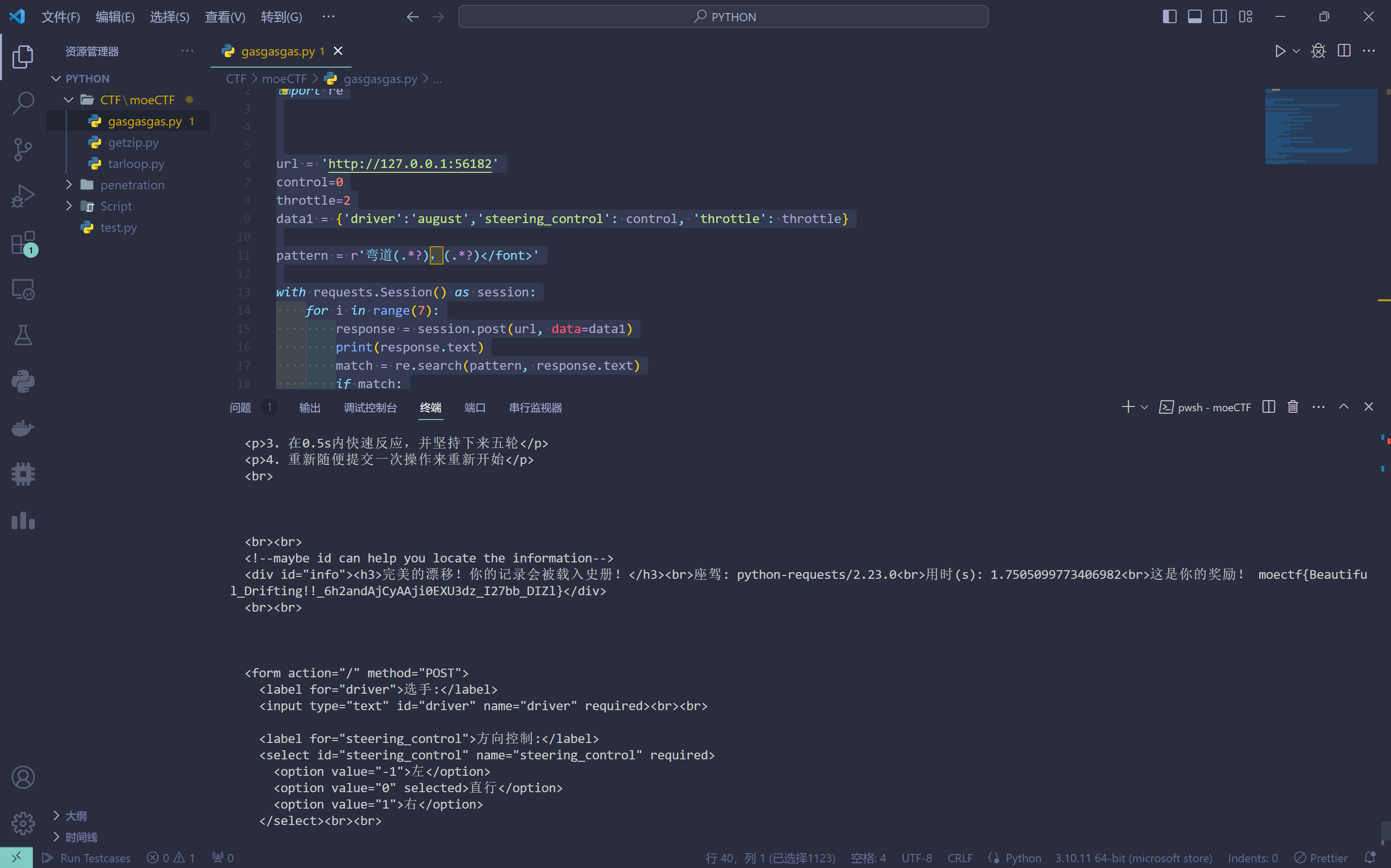Open the Source Control view
The height and width of the screenshot is (868, 1391).
(x=23, y=150)
